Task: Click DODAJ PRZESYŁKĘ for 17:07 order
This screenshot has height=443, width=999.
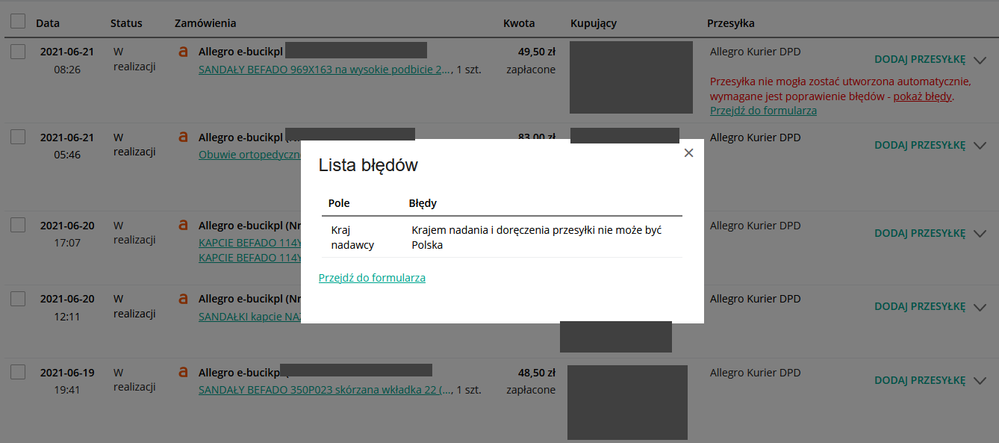Action: click(x=920, y=233)
